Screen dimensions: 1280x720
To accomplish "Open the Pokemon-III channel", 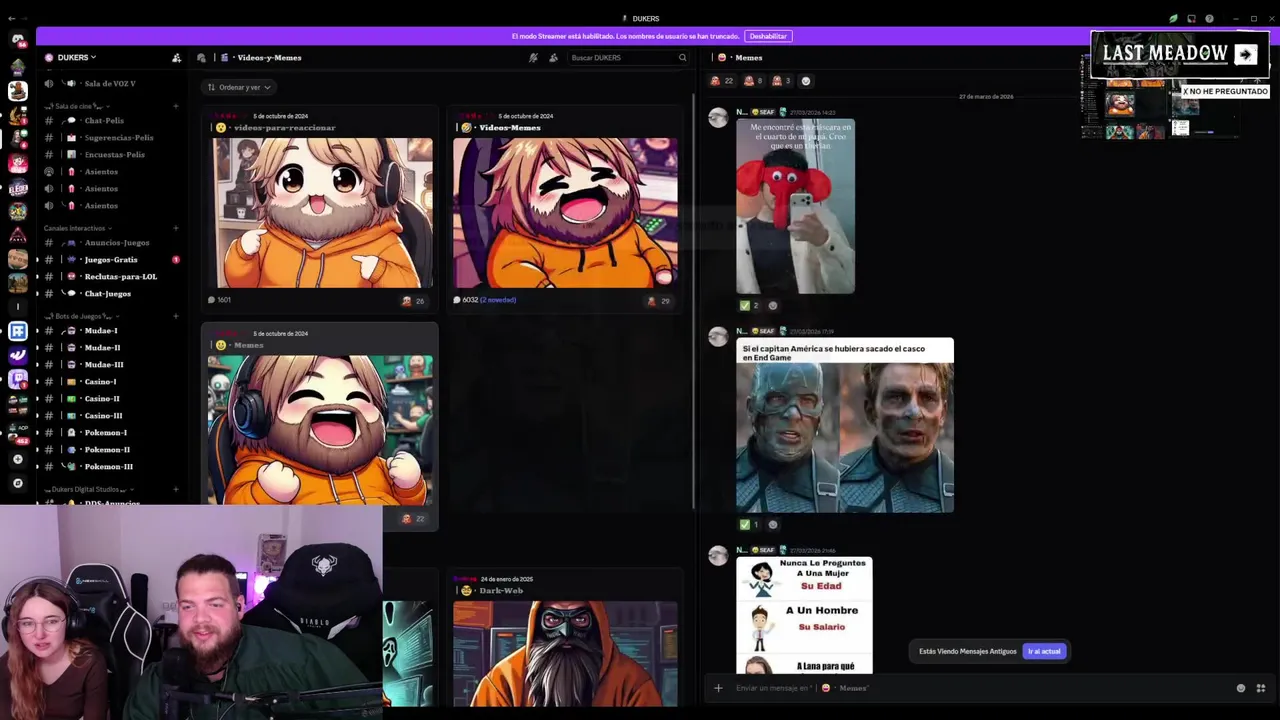I will [x=110, y=467].
